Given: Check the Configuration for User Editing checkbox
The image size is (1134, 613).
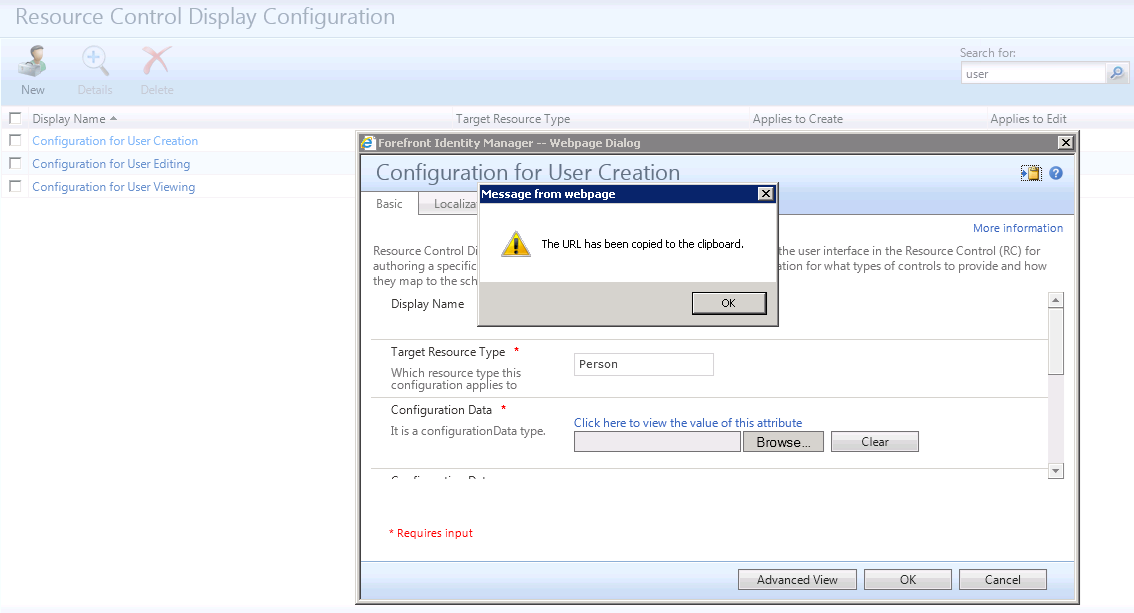Looking at the screenshot, I should [15, 164].
